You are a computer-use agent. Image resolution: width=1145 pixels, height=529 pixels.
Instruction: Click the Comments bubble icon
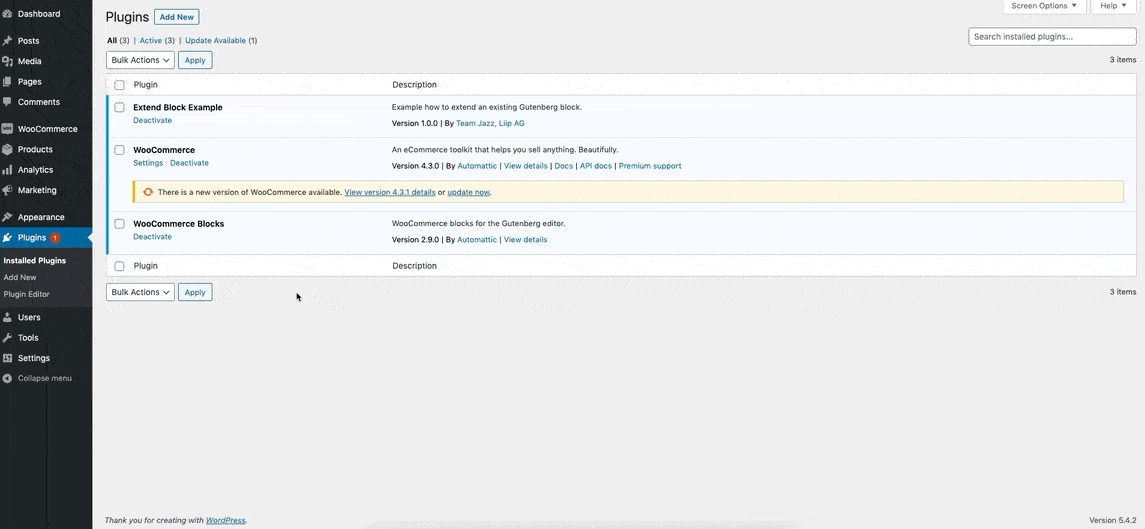7,102
